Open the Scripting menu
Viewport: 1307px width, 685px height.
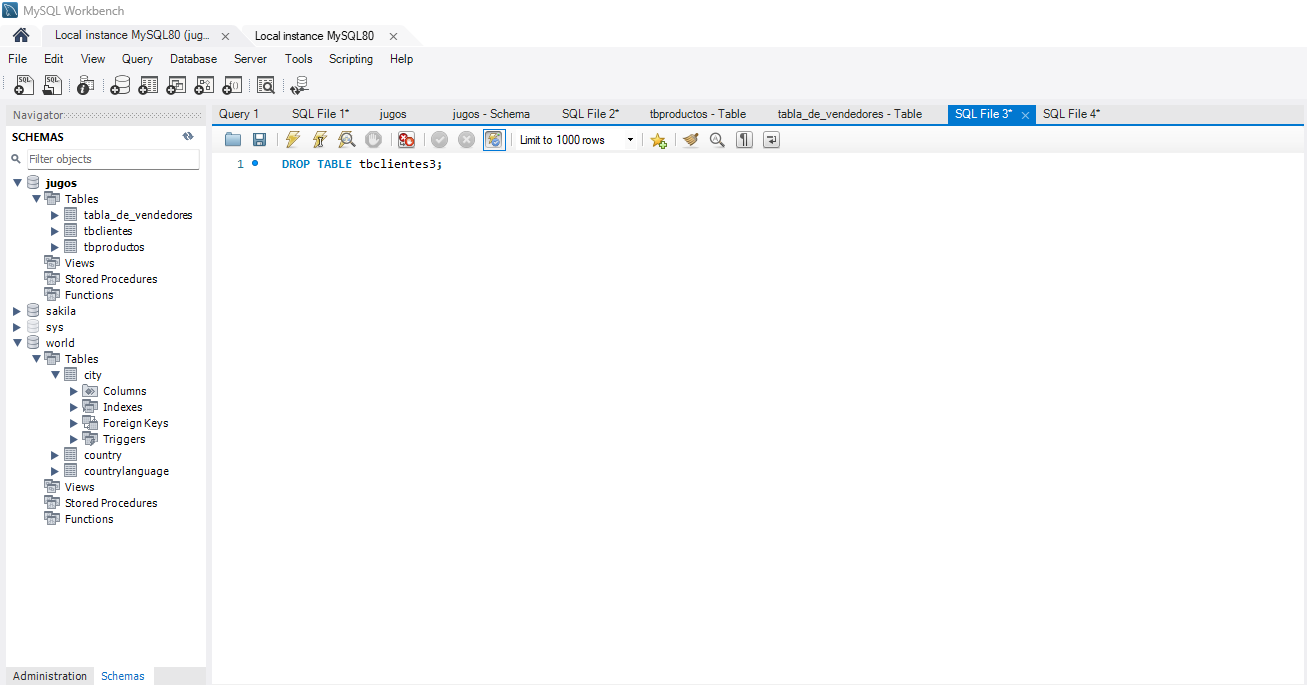[x=351, y=59]
